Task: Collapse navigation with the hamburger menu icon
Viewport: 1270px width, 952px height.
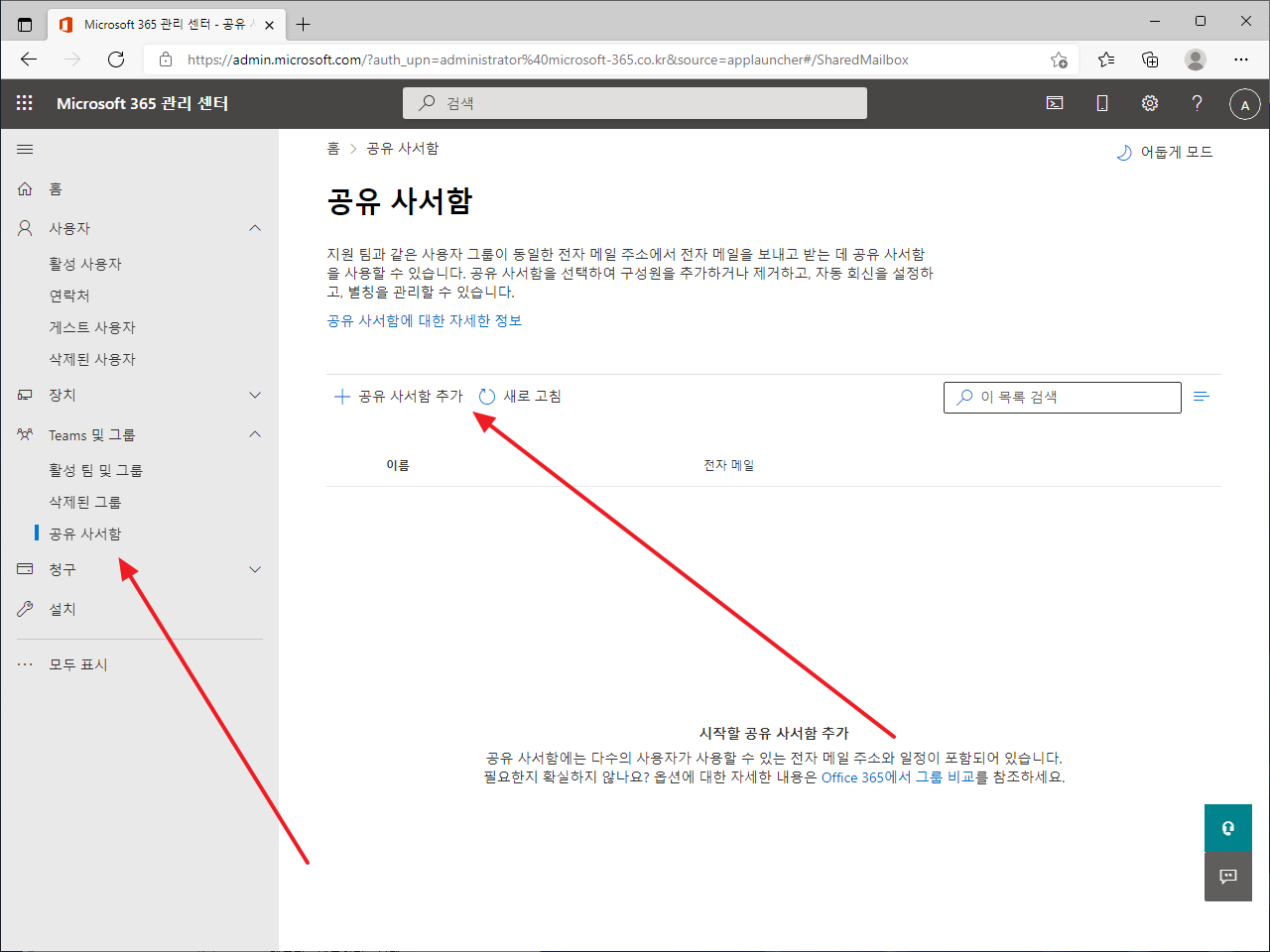Action: 25,150
